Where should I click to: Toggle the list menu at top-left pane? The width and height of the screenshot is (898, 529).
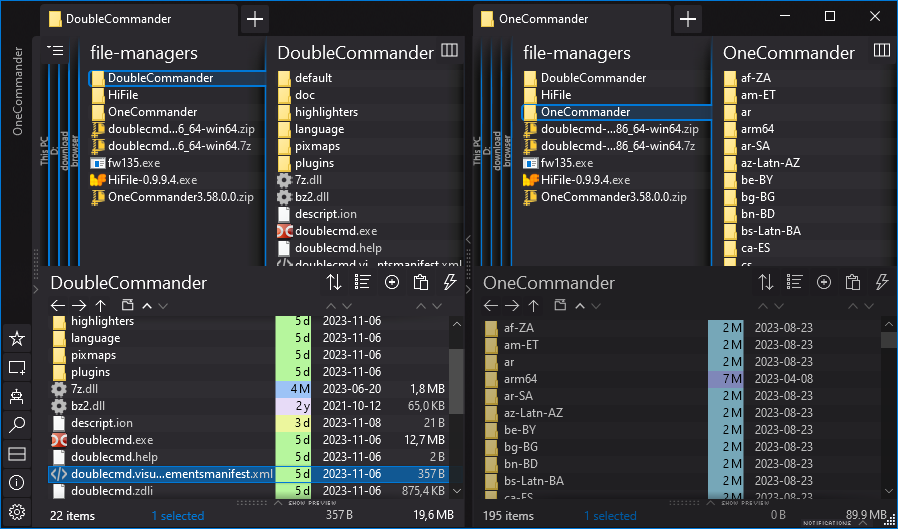tap(55, 50)
